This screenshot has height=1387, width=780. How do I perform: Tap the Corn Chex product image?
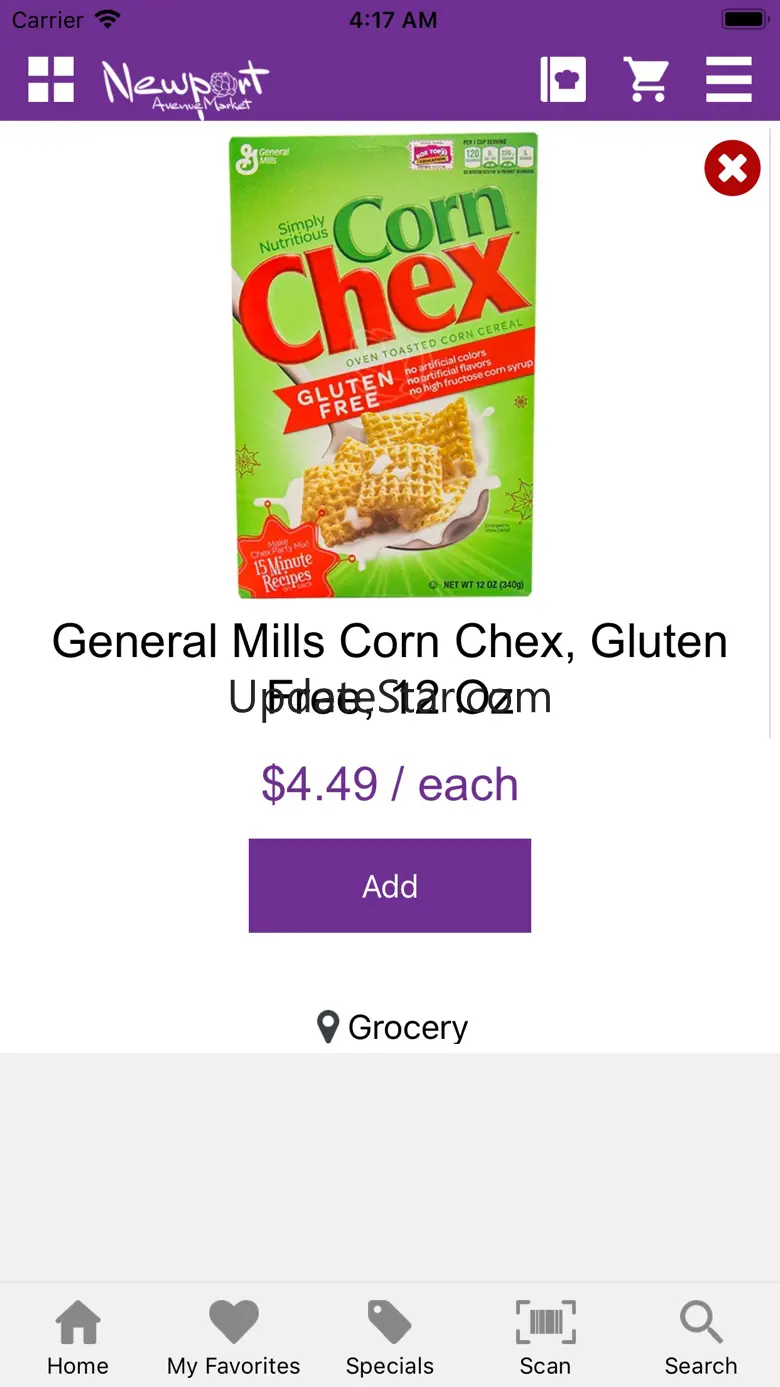(385, 366)
